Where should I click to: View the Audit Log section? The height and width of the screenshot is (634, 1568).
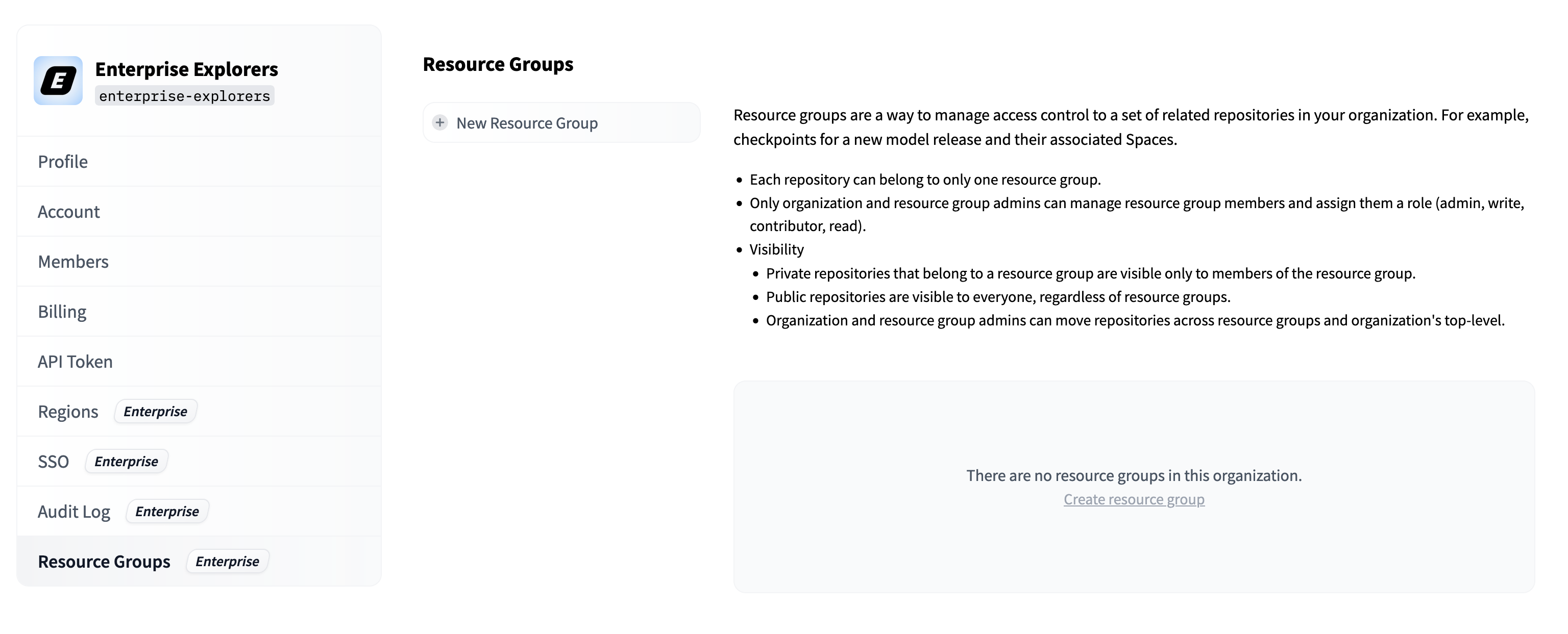click(x=73, y=511)
